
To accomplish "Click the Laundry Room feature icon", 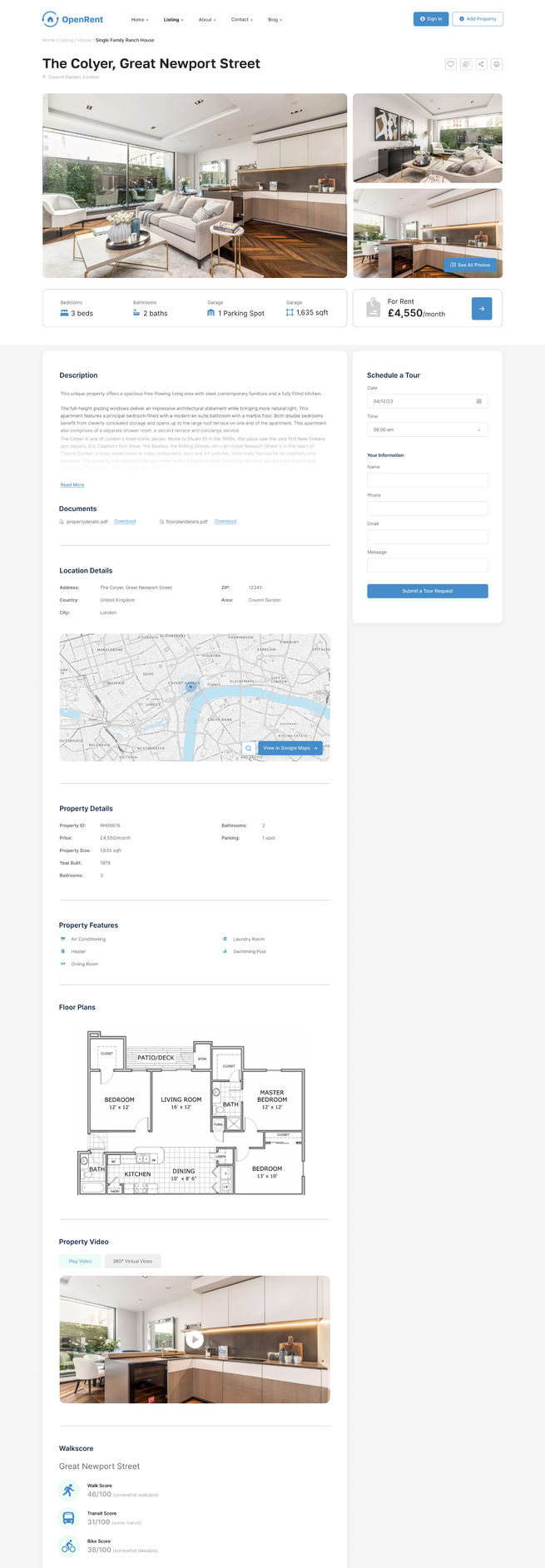I will pos(225,939).
